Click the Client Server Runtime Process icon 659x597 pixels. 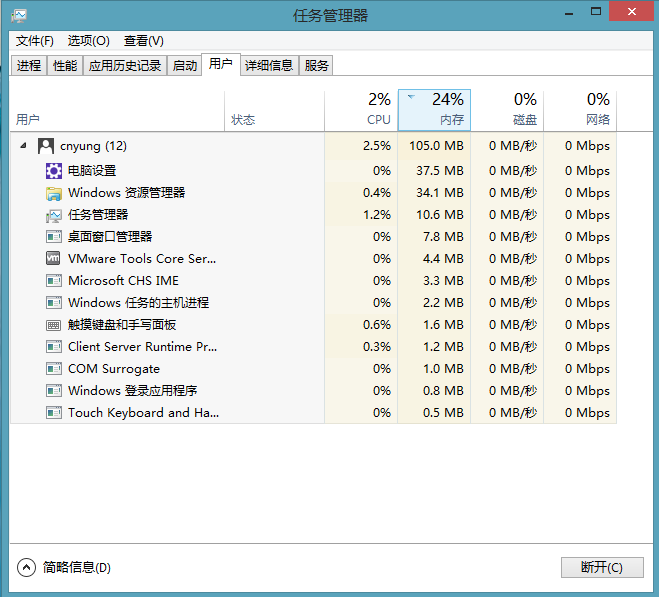coord(54,347)
